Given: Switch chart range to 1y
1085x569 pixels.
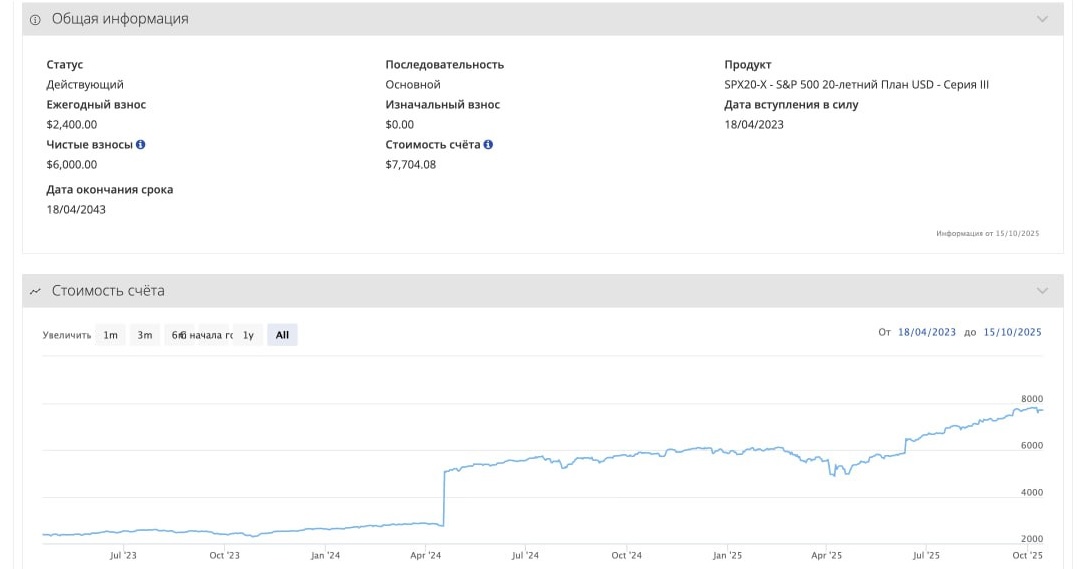Looking at the screenshot, I should 248,335.
